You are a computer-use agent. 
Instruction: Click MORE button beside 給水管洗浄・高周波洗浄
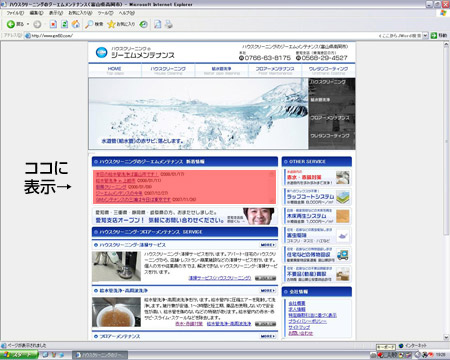[268, 291]
